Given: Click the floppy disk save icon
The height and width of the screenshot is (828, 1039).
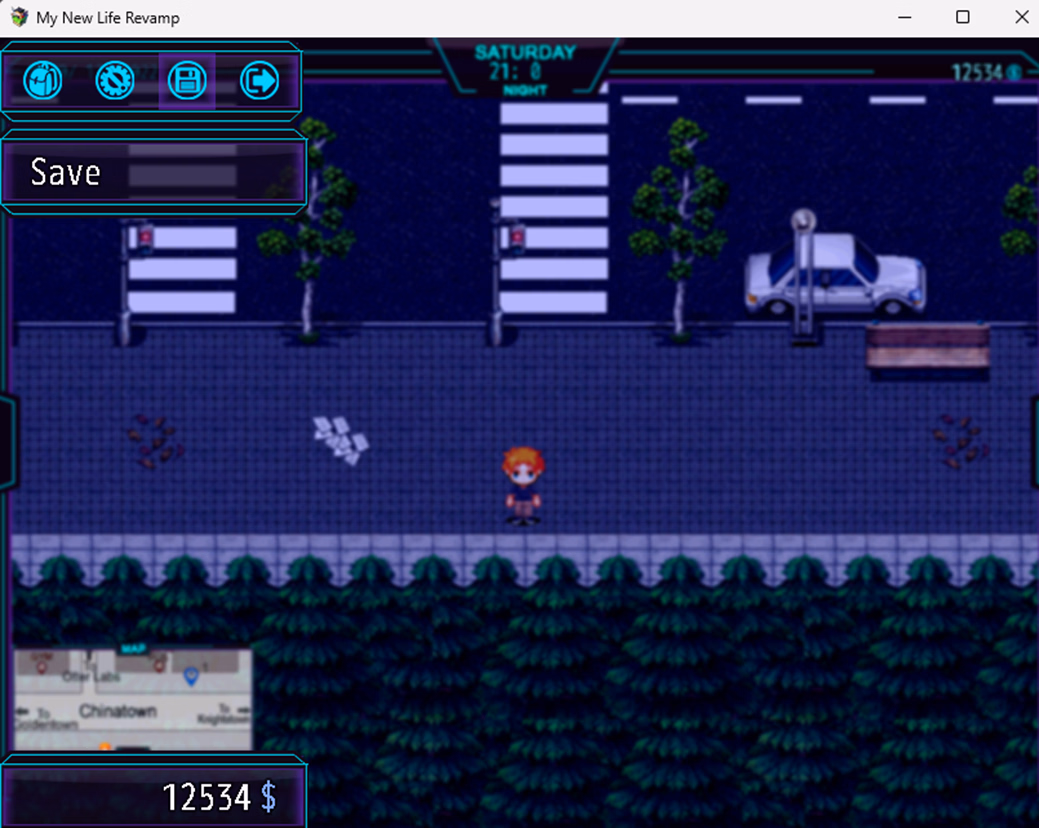Looking at the screenshot, I should 187,80.
